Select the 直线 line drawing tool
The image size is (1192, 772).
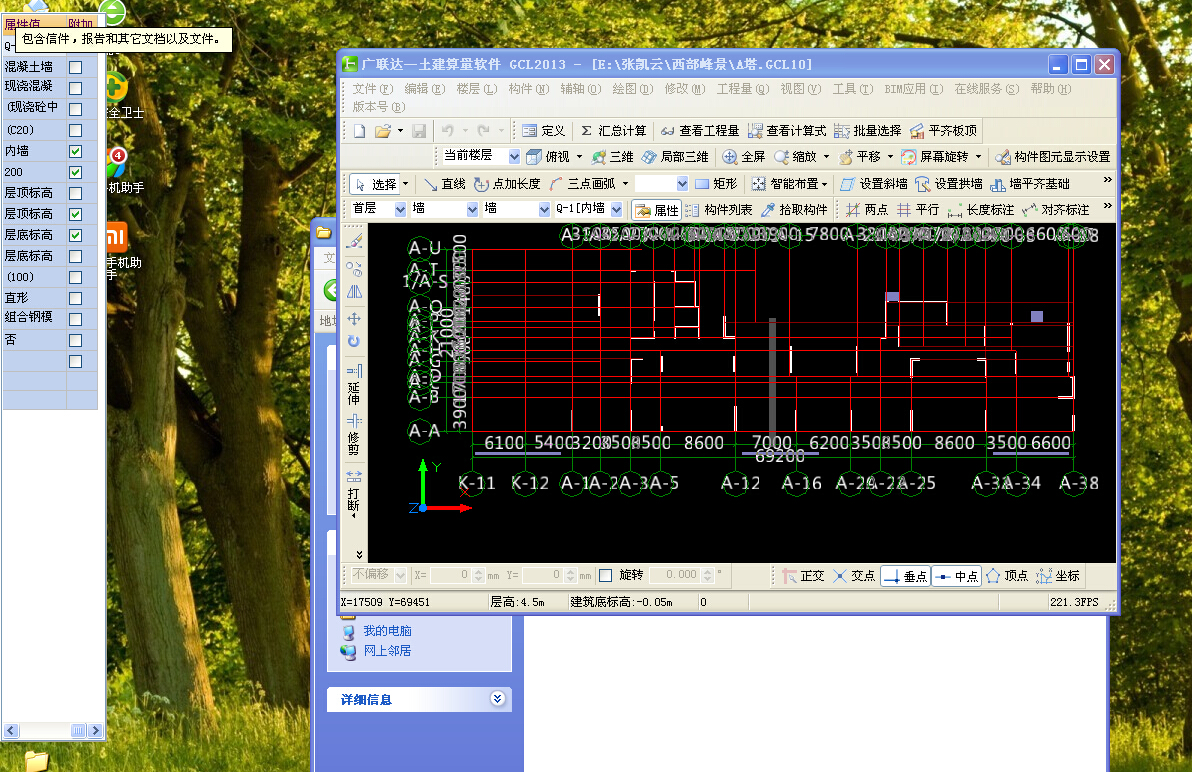pos(445,184)
